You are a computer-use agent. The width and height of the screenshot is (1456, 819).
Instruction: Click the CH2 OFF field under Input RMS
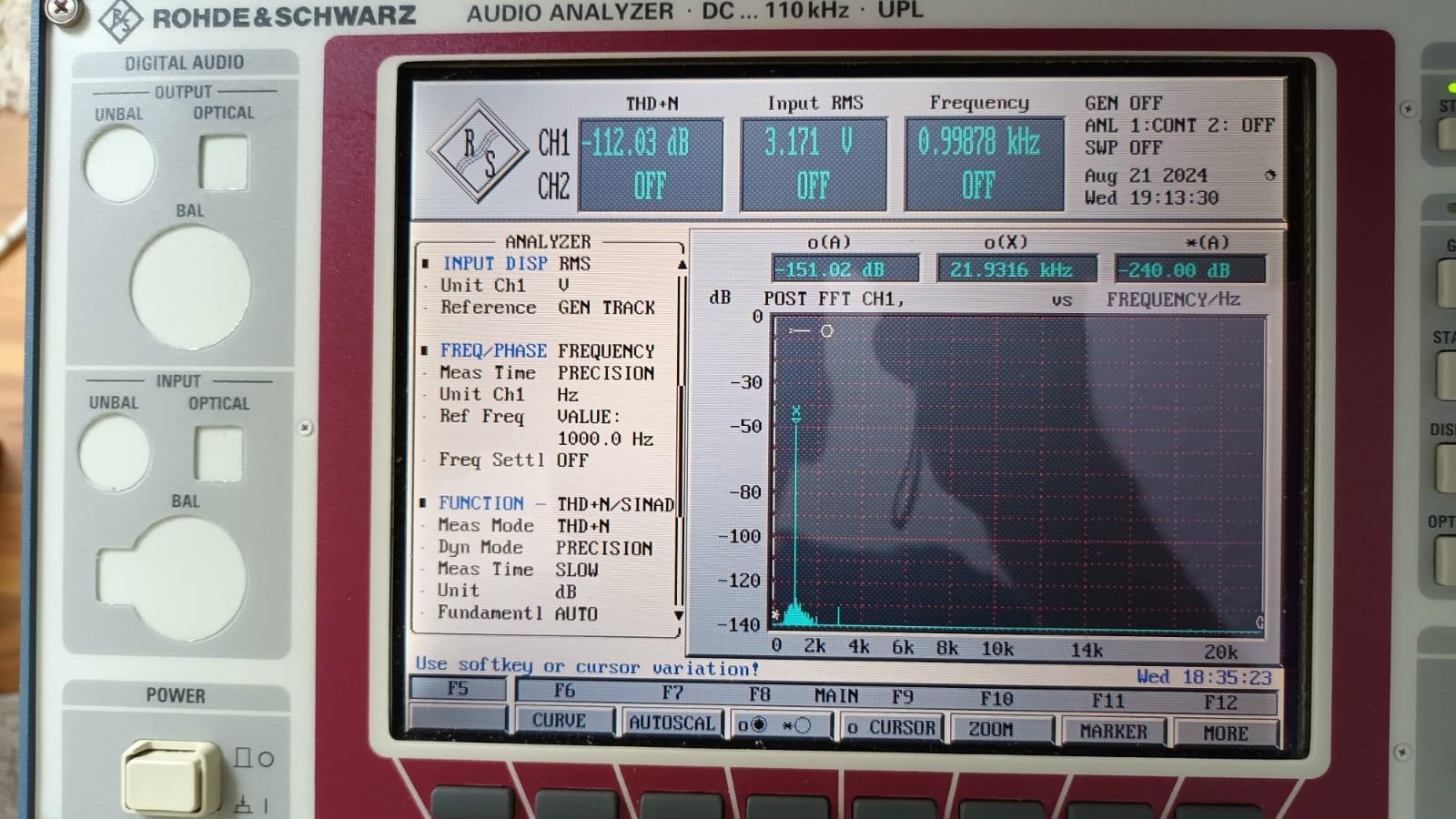(x=813, y=187)
